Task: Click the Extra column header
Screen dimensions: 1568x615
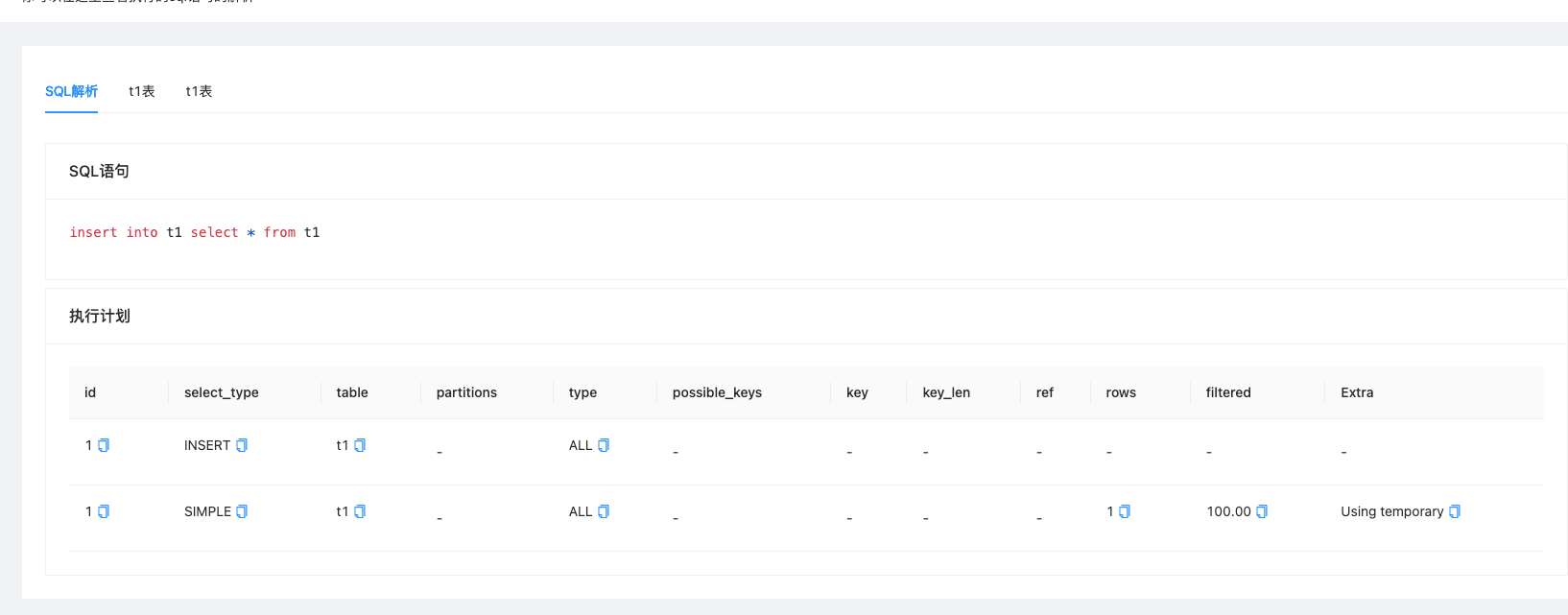Action: pos(1357,392)
